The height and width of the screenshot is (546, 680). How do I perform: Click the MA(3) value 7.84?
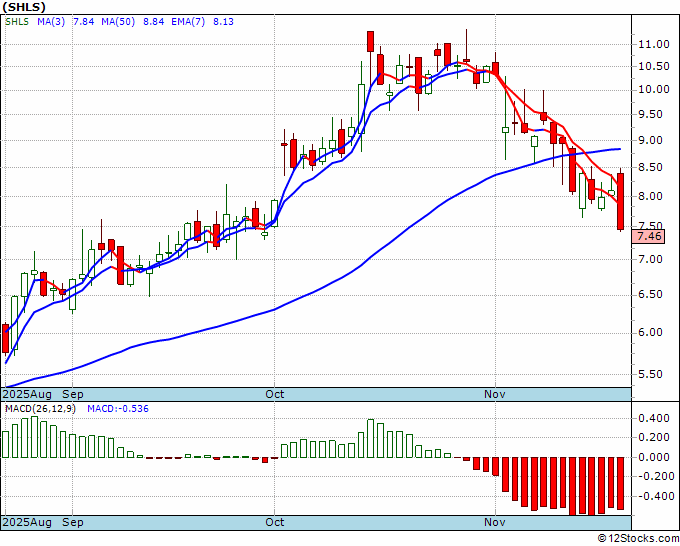pos(83,22)
